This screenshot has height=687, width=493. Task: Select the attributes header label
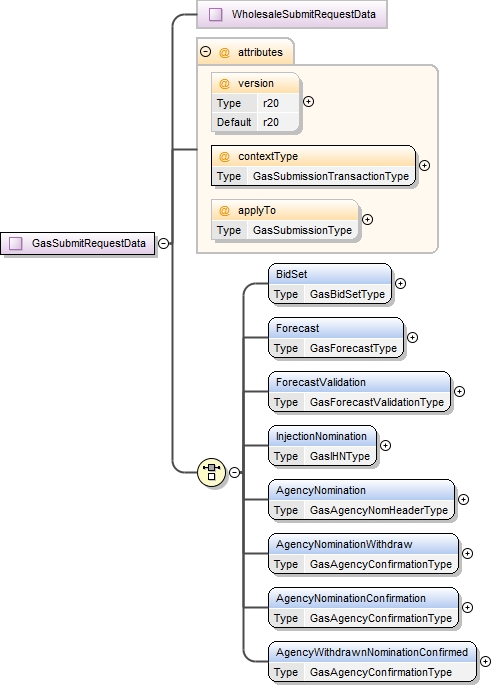[x=260, y=53]
